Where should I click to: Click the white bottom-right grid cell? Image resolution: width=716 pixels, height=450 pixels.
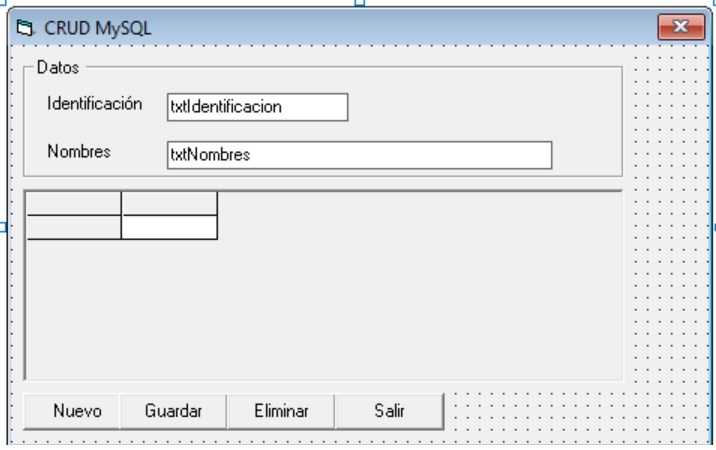tap(168, 227)
